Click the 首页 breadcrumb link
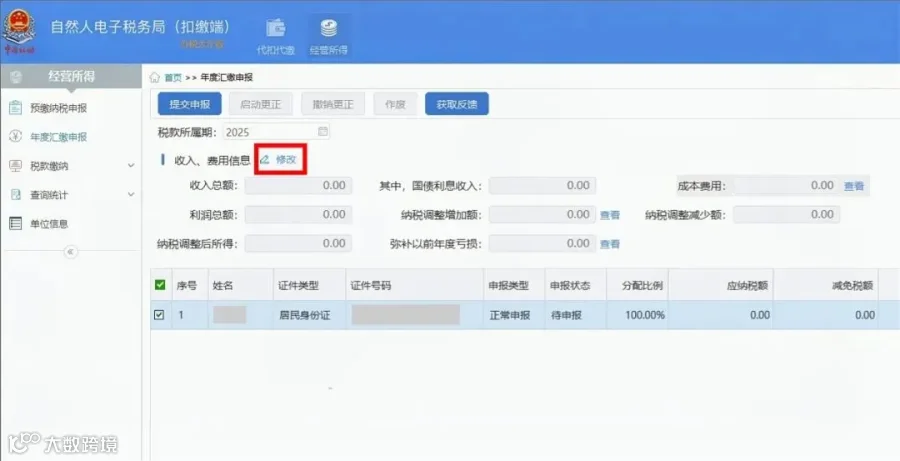The width and height of the screenshot is (900, 461). [173, 78]
